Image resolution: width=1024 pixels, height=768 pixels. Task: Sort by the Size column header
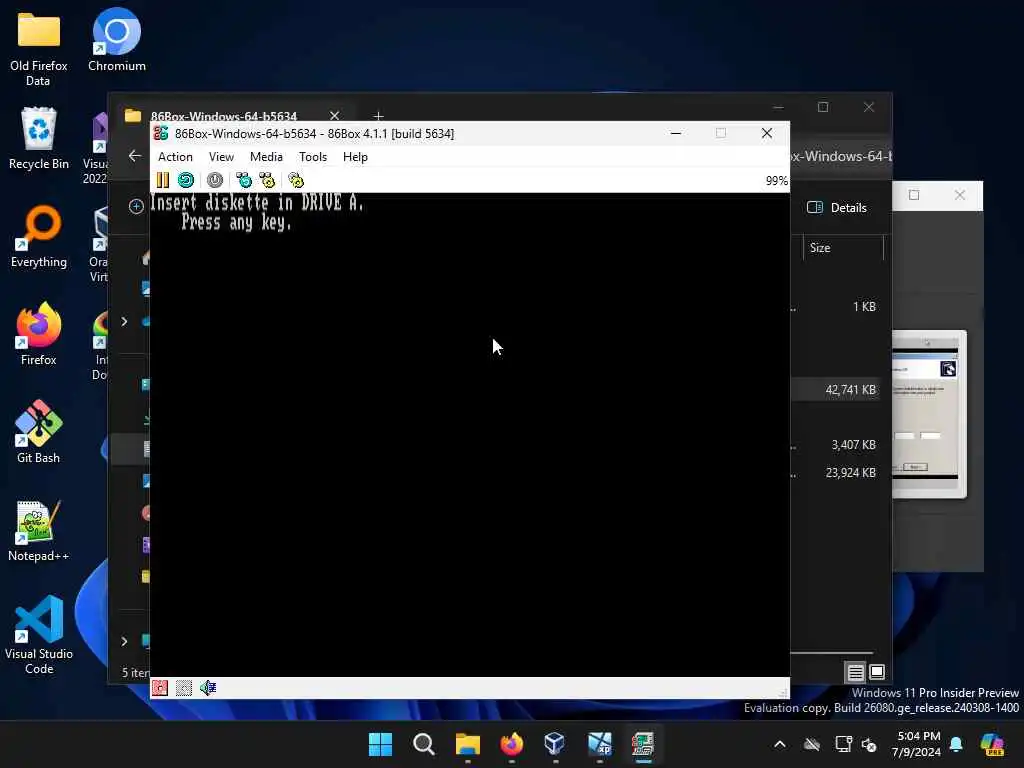820,248
